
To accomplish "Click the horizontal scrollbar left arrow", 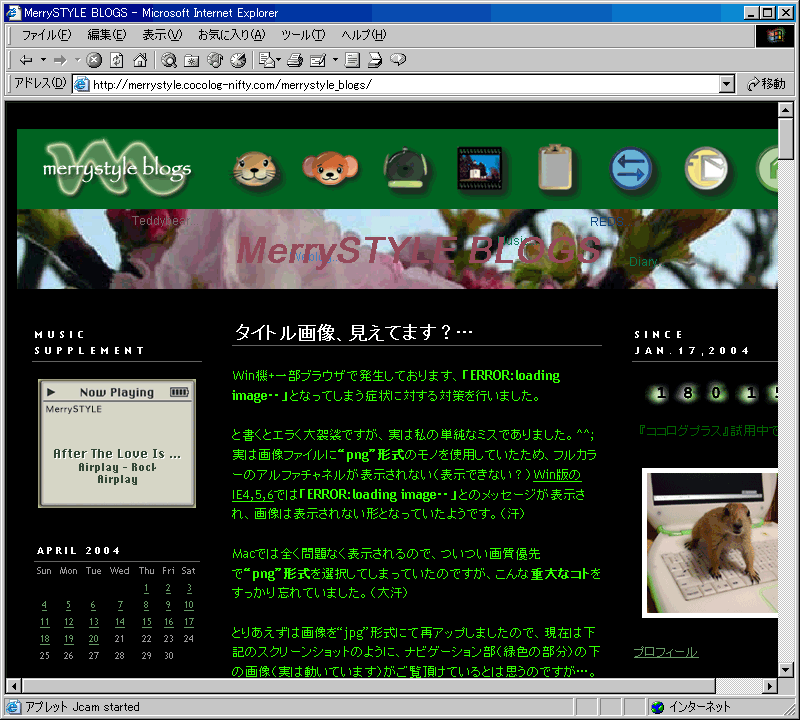I will [x=14, y=686].
